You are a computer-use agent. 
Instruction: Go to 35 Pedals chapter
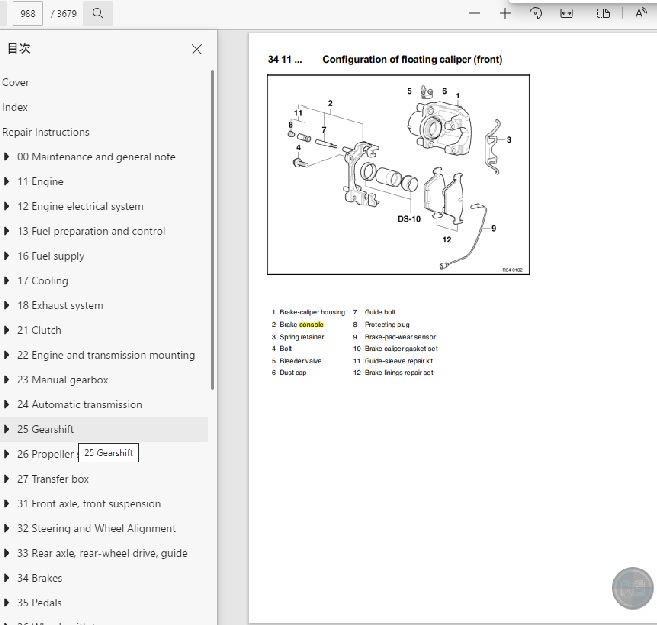39,603
